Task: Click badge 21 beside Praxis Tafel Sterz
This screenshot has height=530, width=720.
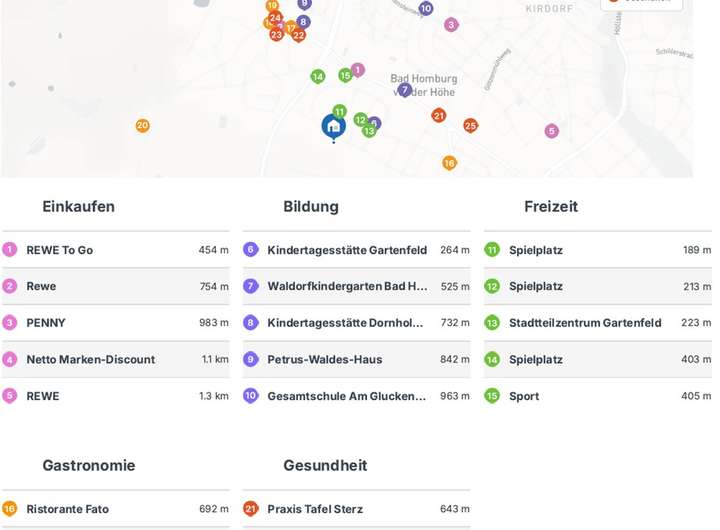Action: (251, 509)
